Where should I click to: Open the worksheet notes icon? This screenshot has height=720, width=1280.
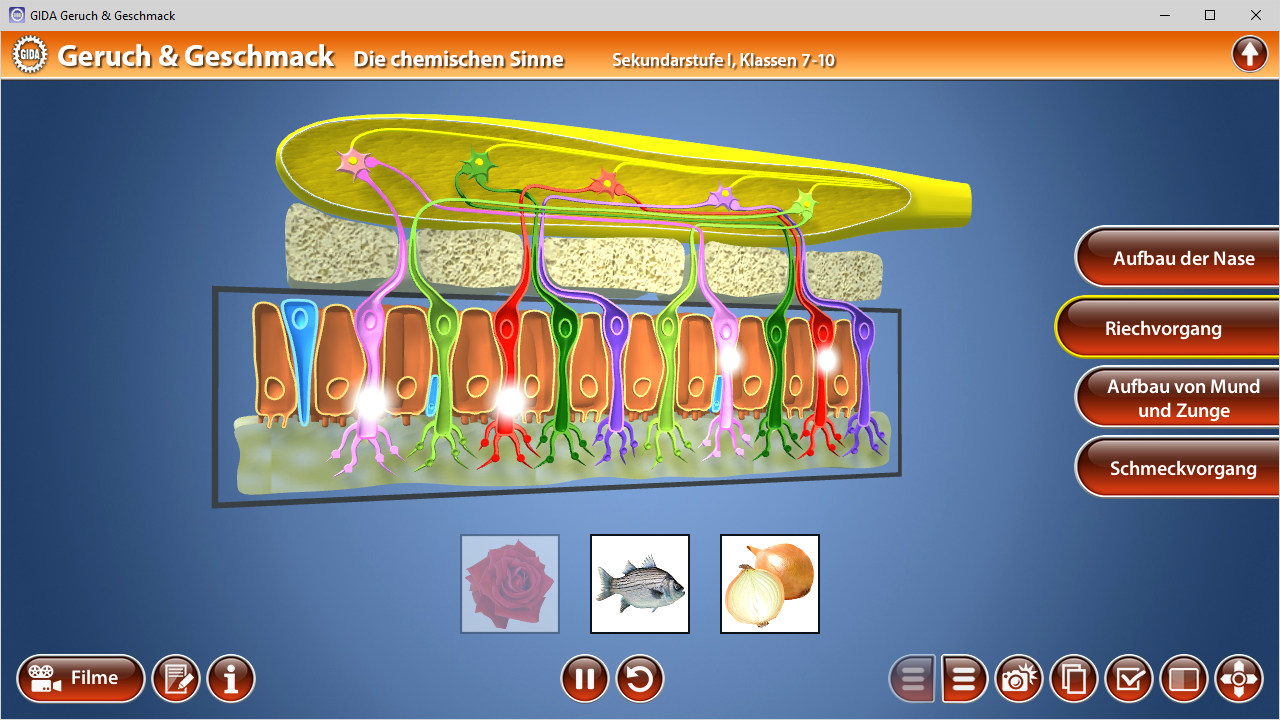pyautogui.click(x=176, y=678)
